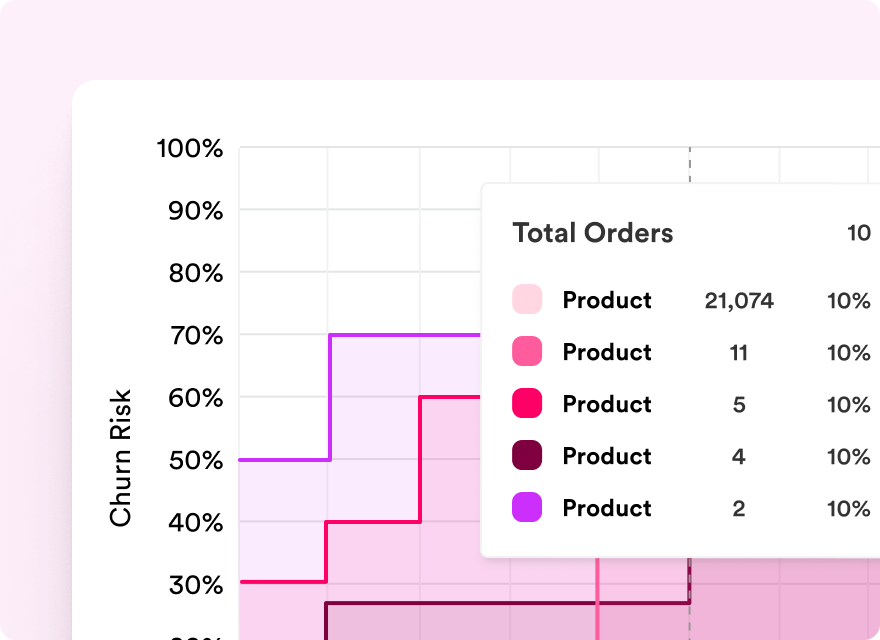The height and width of the screenshot is (640, 880).
Task: Click the medium pink swatch beside 11
Action: tap(527, 352)
